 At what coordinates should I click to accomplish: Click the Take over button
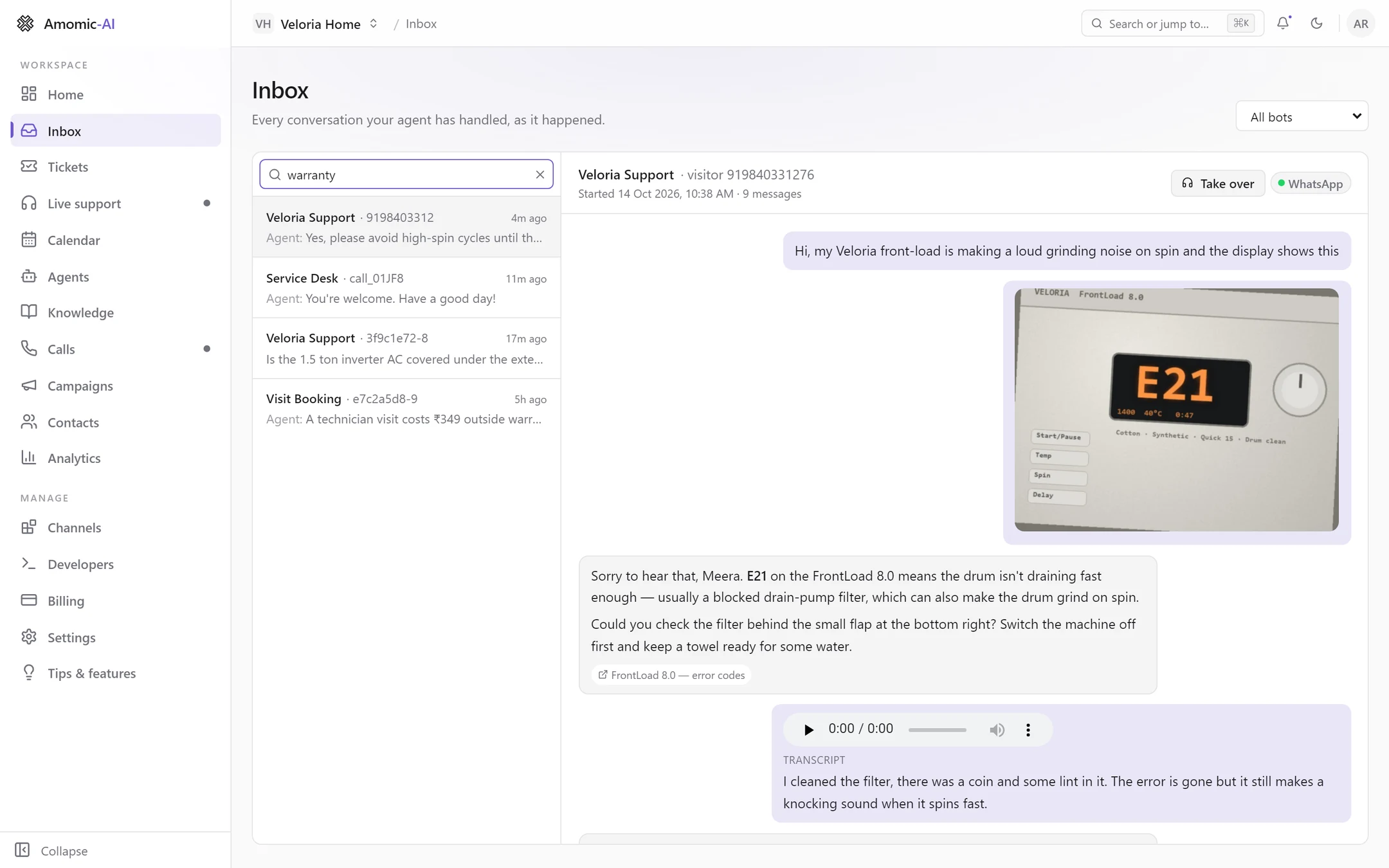coord(1217,184)
